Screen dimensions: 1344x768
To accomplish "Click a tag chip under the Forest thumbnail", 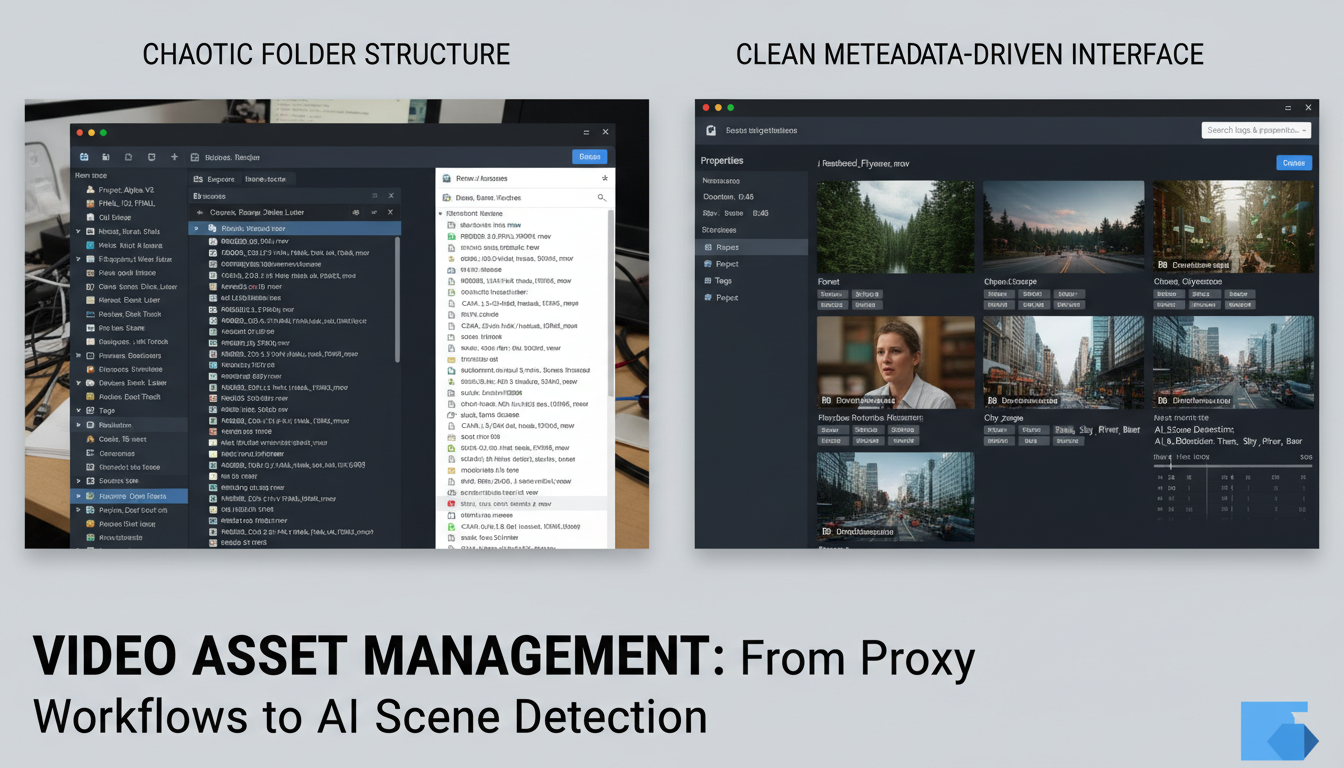I will [832, 294].
